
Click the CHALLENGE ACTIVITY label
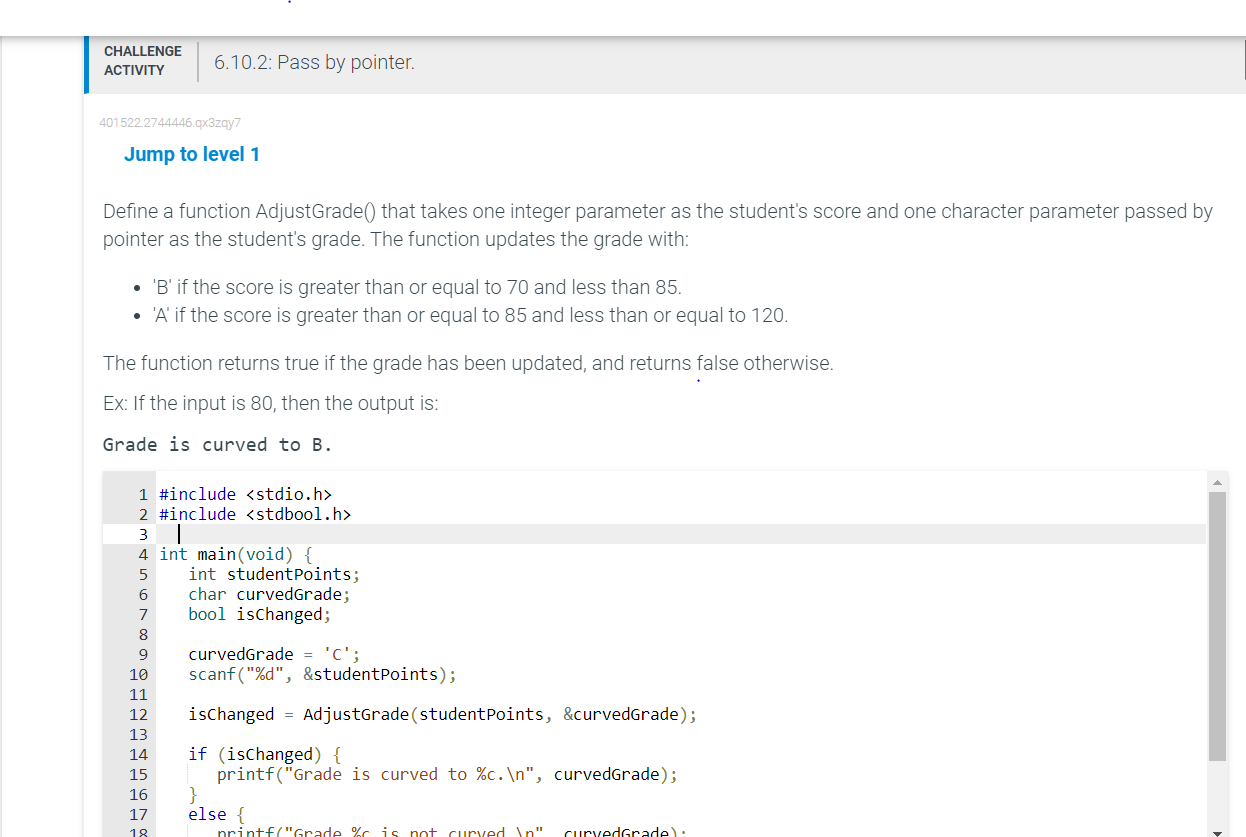(x=142, y=60)
